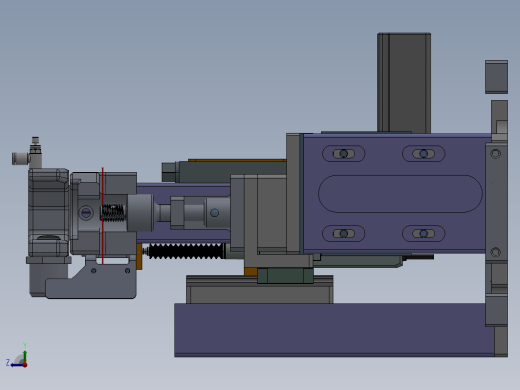This screenshot has height=390, width=520.
Task: Select the grey guide rail above the base plate
Action: pyautogui.click(x=260, y=289)
